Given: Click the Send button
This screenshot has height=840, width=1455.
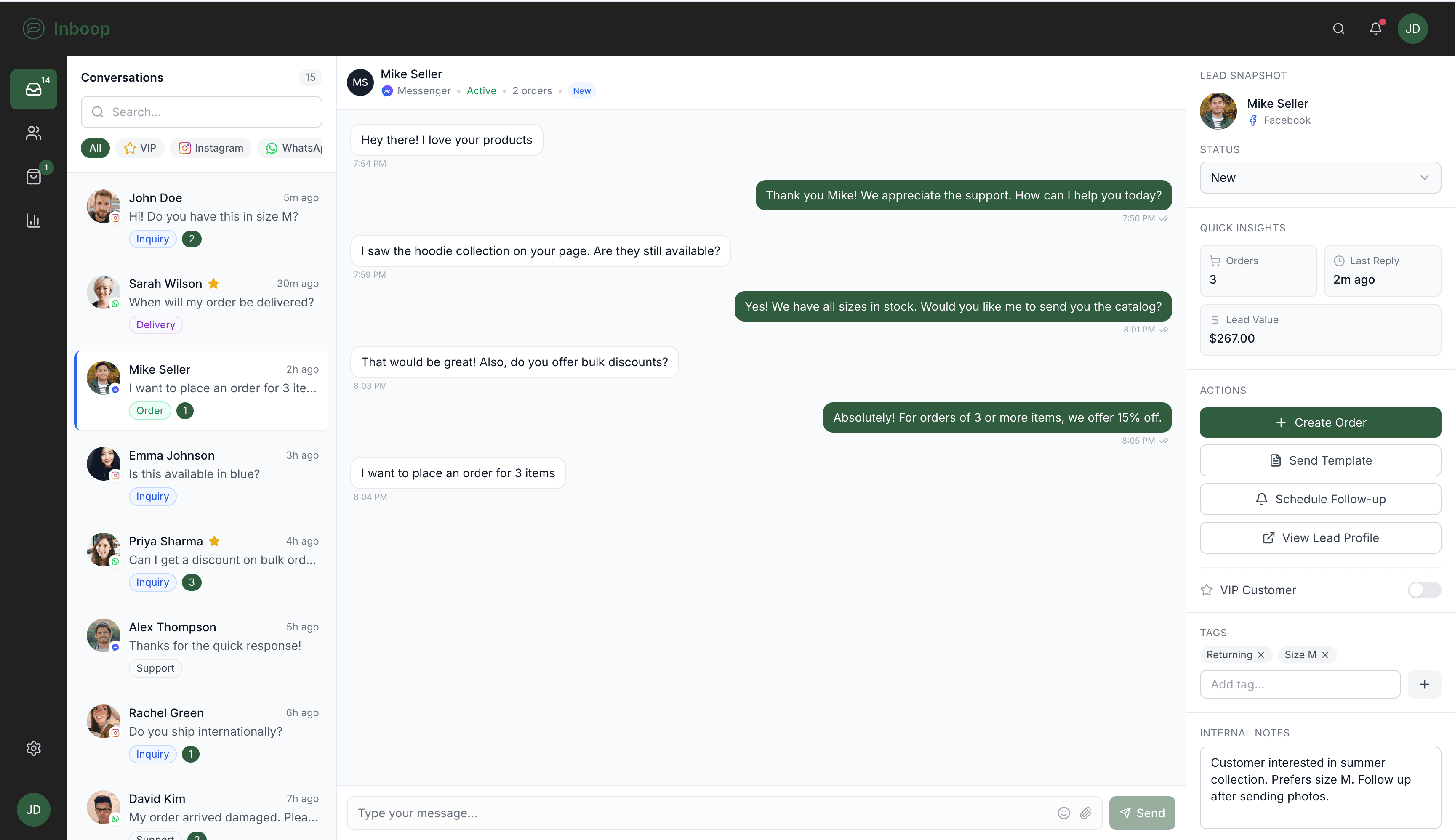Looking at the screenshot, I should pyautogui.click(x=1142, y=813).
